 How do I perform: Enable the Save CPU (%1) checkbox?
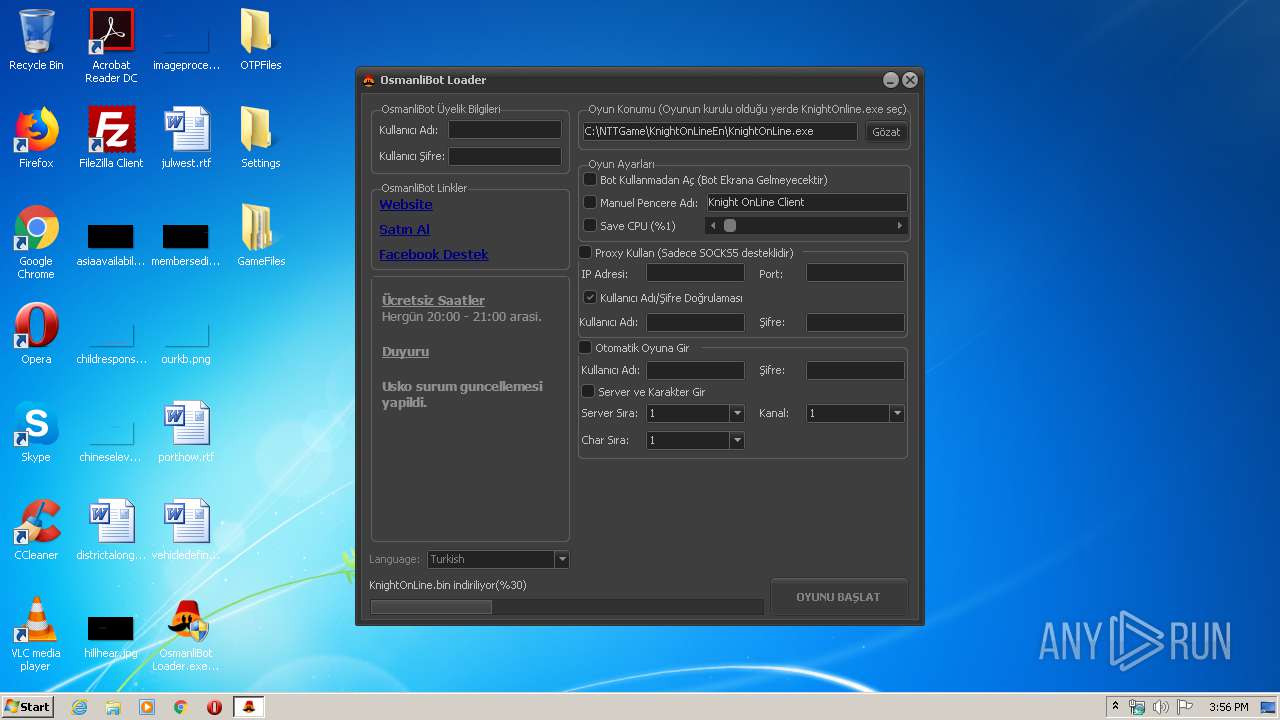point(590,225)
